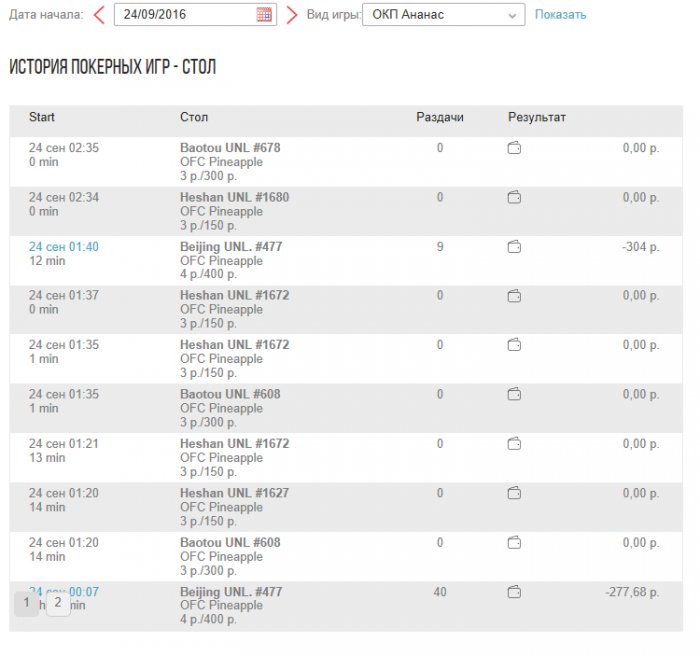
Task: Click the 'Показать' link
Action: point(560,15)
